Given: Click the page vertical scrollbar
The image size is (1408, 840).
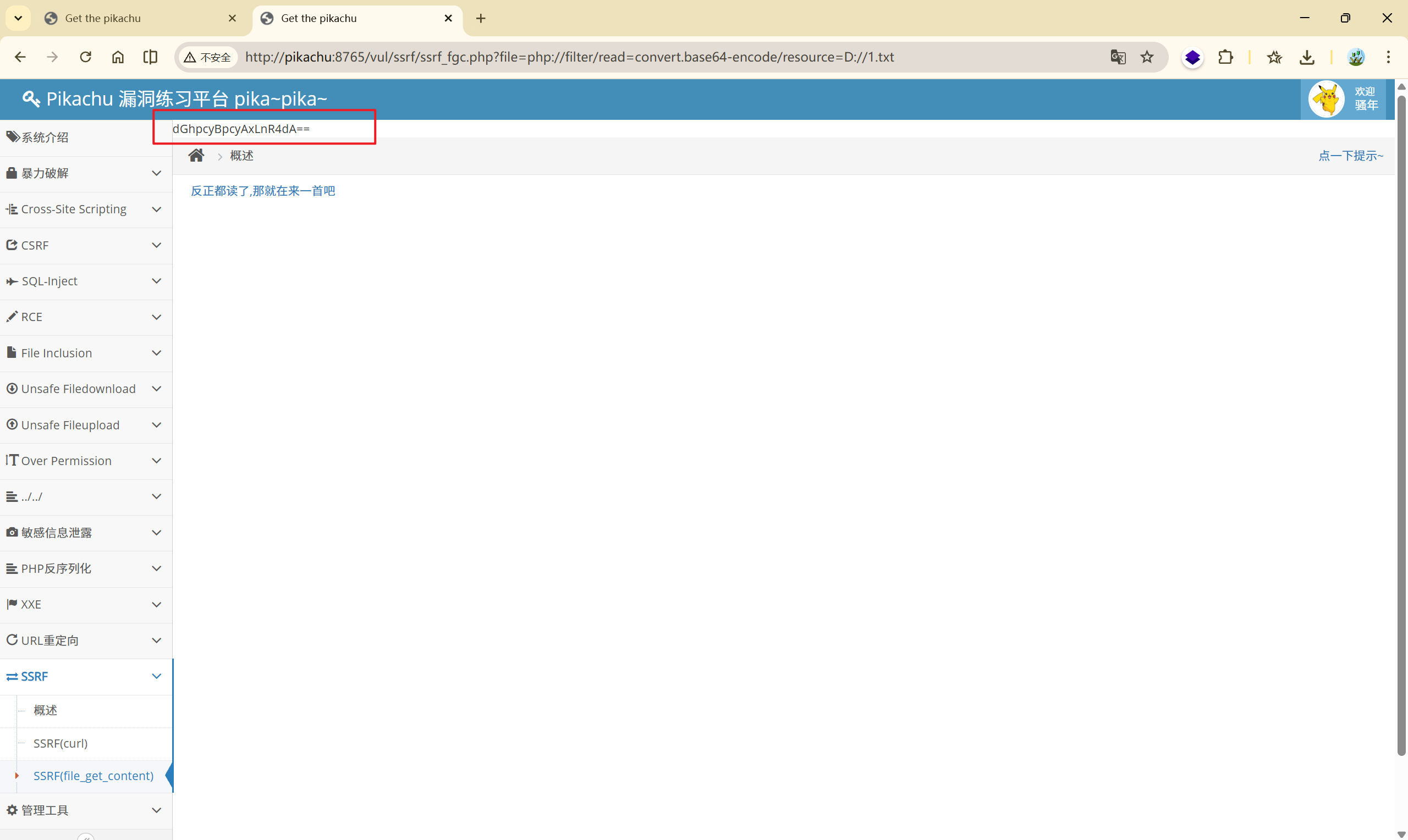Looking at the screenshot, I should pyautogui.click(x=1401, y=424).
